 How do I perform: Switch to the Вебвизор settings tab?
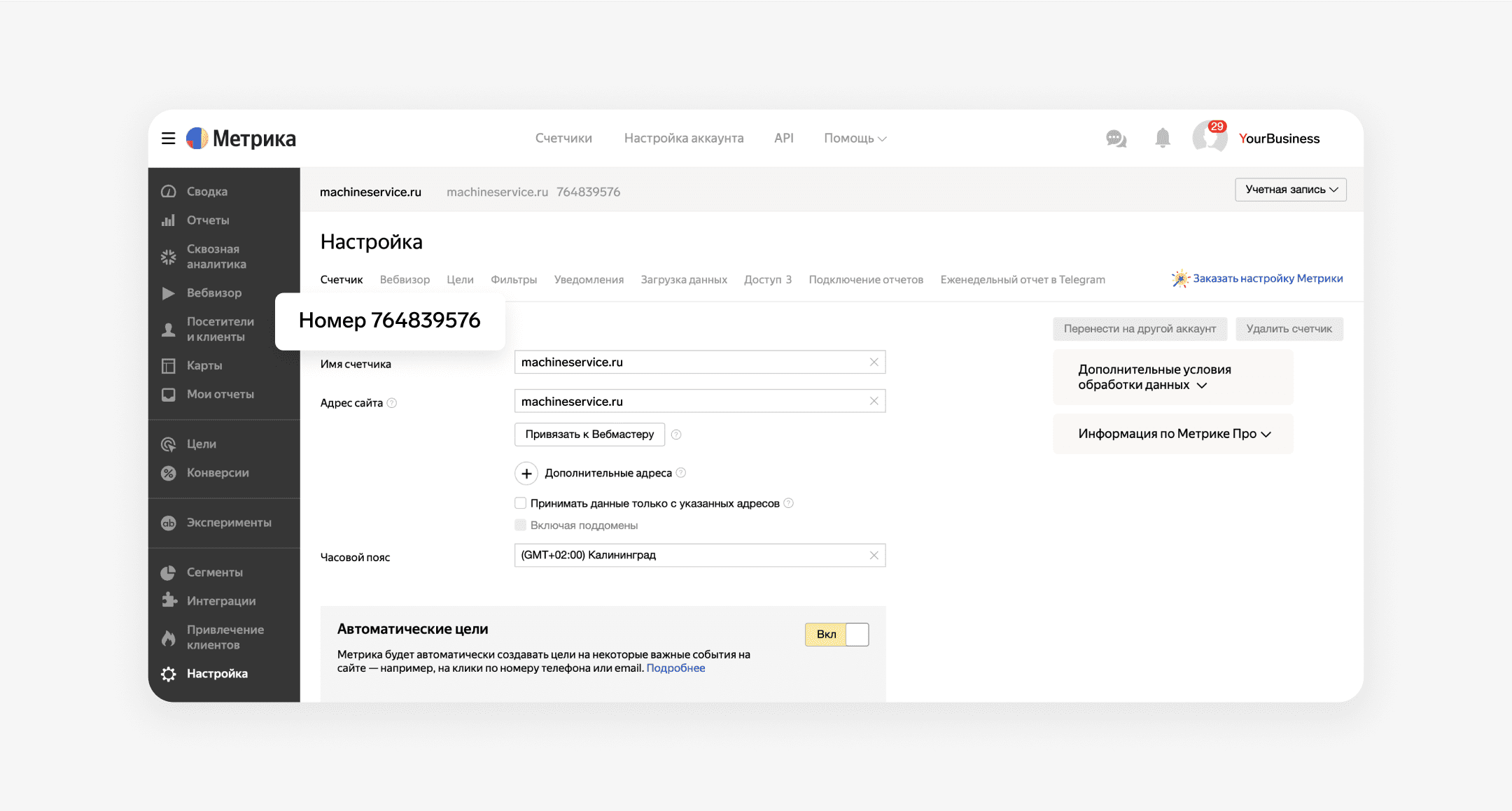(405, 280)
